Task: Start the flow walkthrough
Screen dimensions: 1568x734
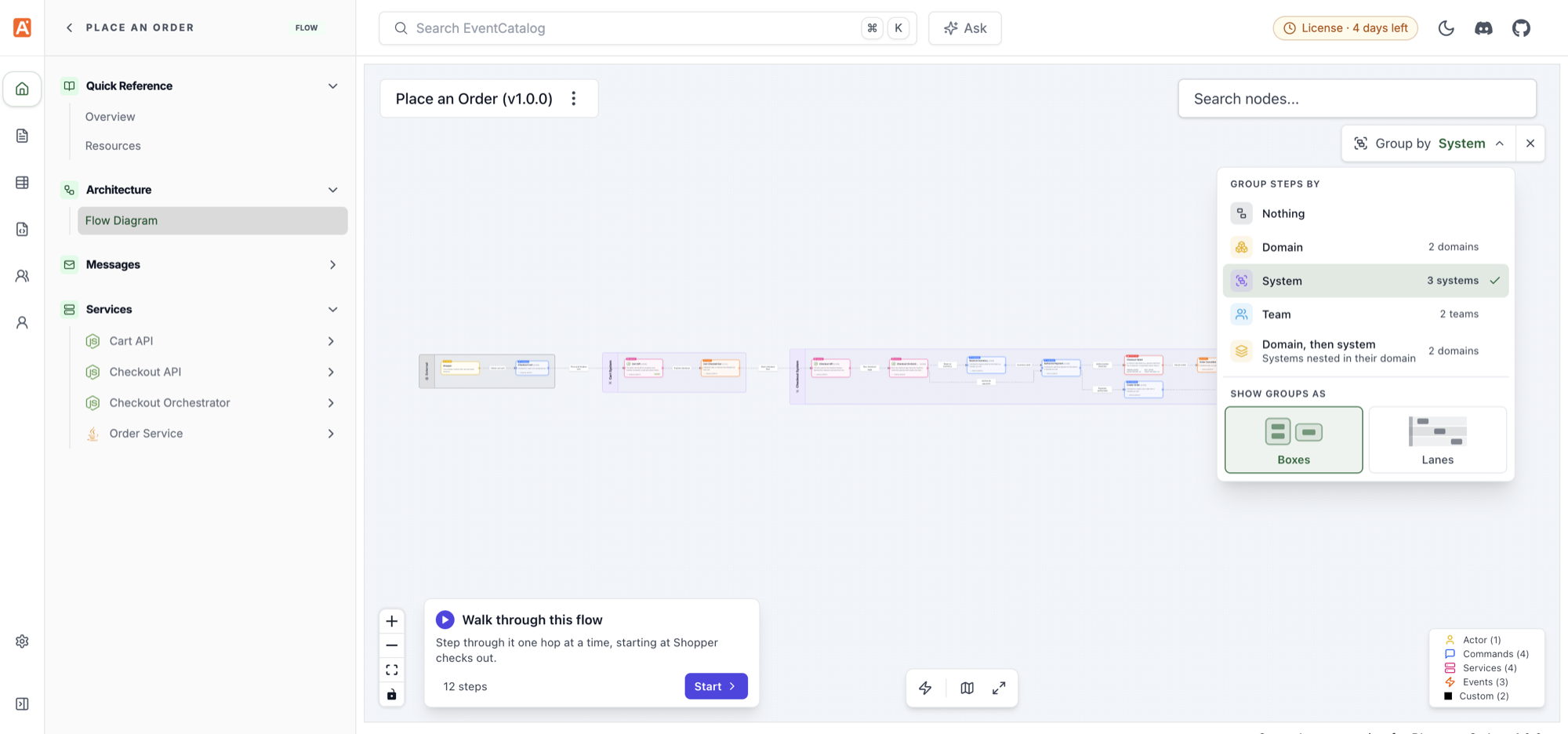Action: click(x=716, y=686)
